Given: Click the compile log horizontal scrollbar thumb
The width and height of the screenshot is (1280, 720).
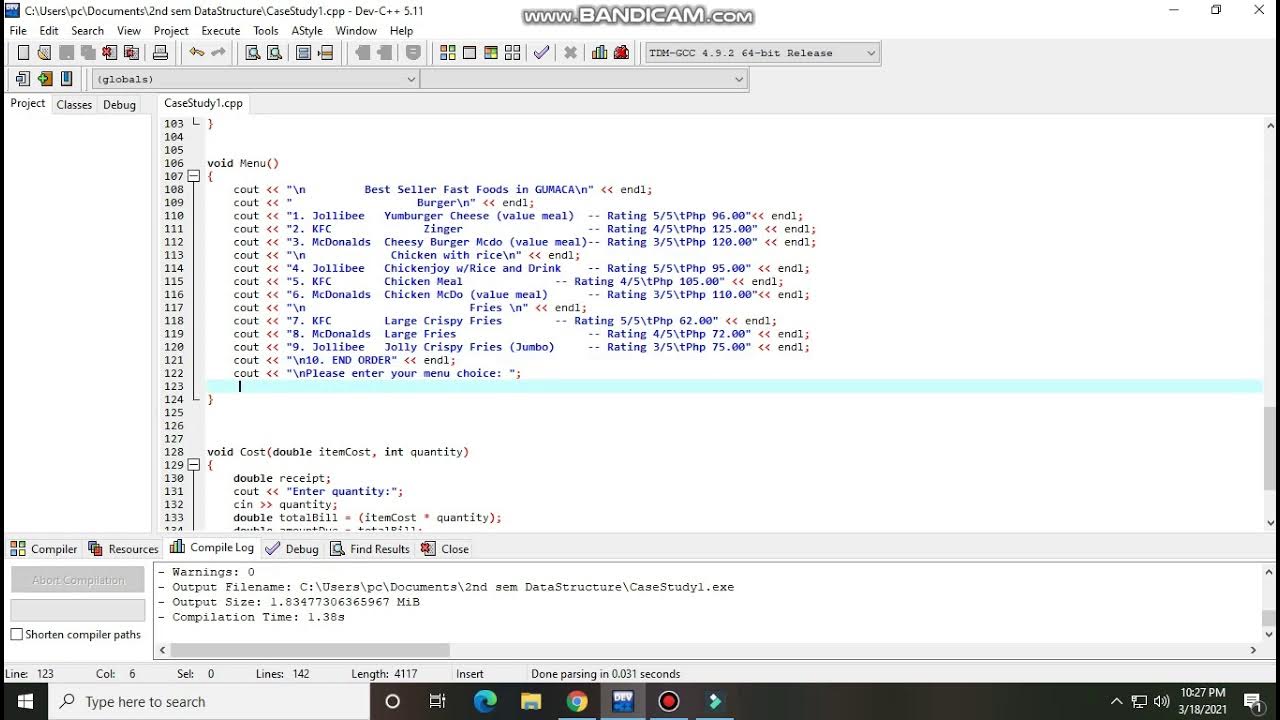Looking at the screenshot, I should click(309, 650).
